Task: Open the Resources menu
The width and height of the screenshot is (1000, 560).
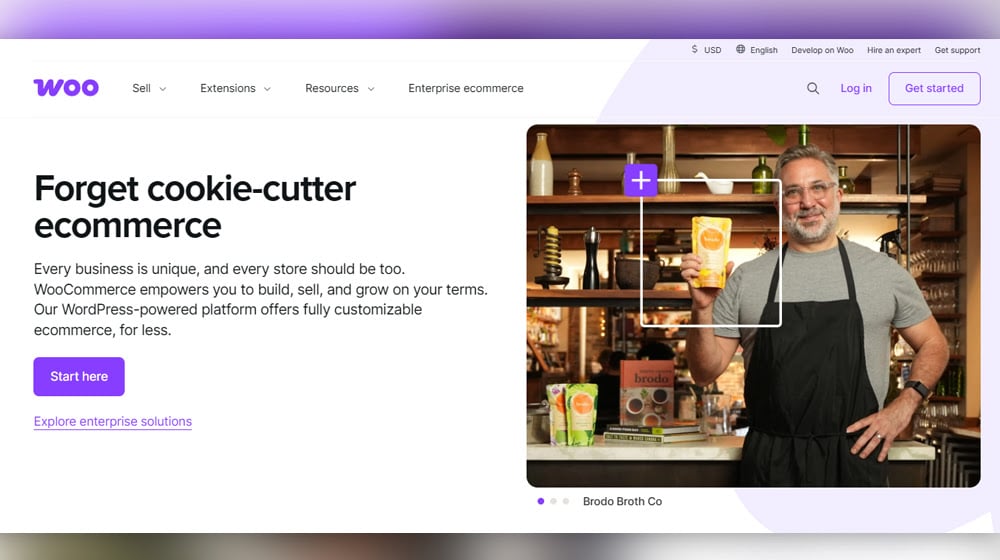Action: click(x=332, y=88)
